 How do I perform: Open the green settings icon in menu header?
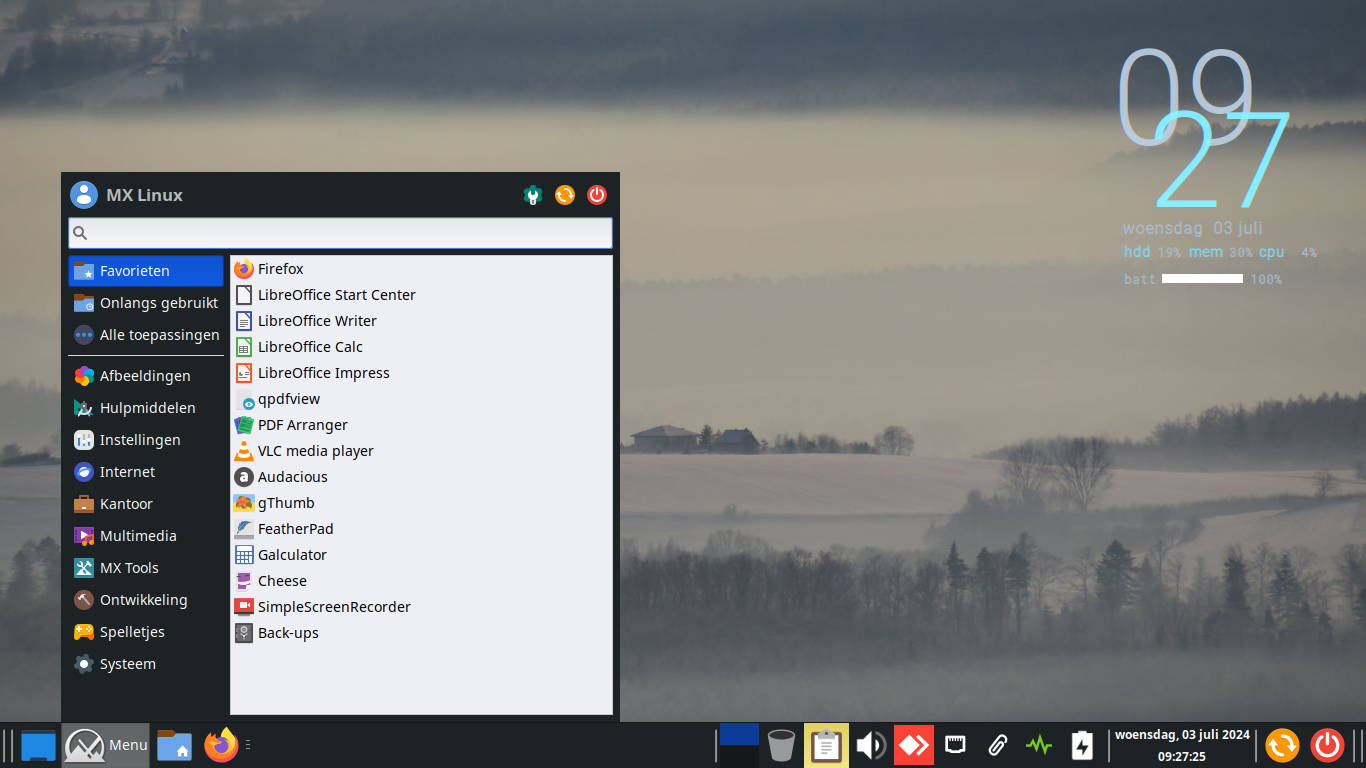point(533,195)
